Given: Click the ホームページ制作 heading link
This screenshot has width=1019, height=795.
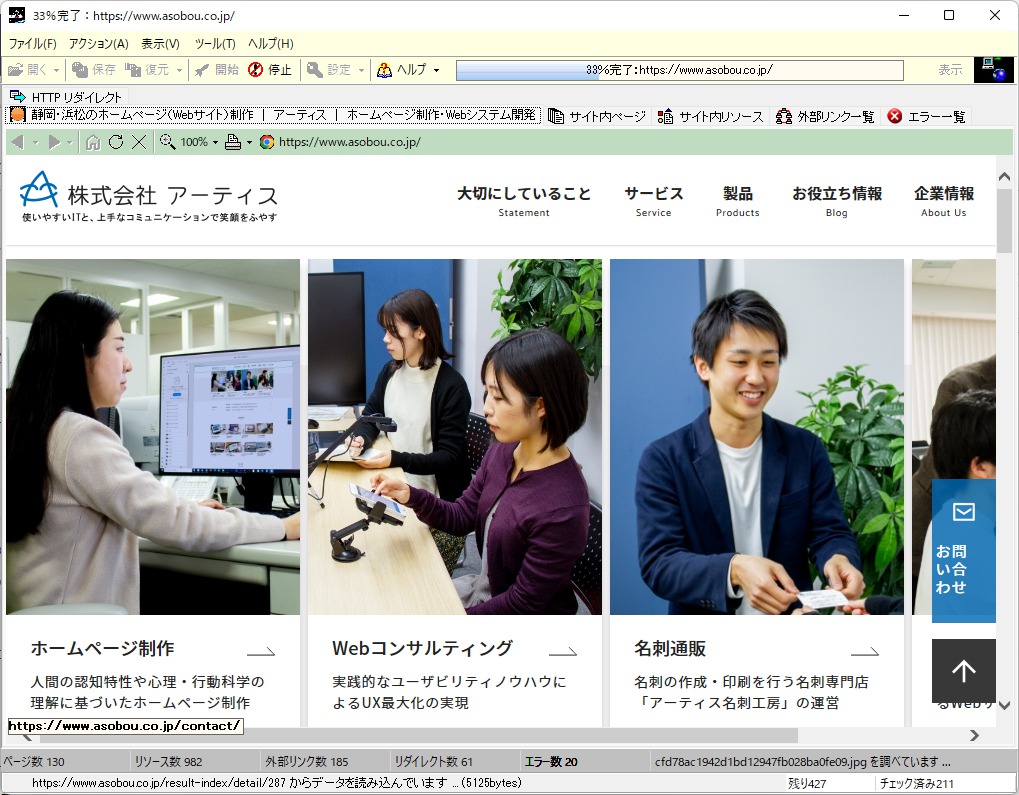Looking at the screenshot, I should (102, 648).
